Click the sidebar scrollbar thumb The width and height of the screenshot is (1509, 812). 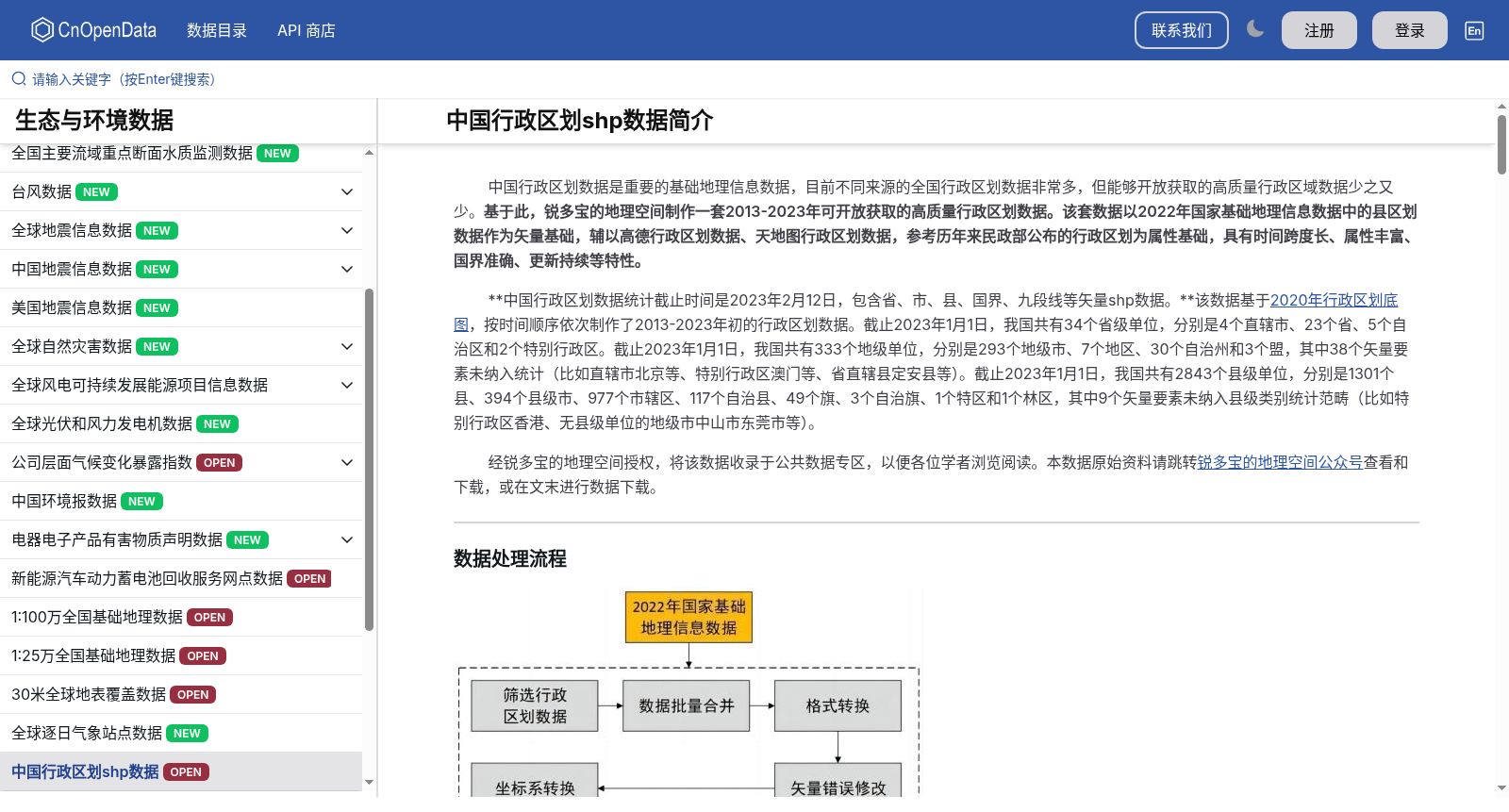[369, 459]
